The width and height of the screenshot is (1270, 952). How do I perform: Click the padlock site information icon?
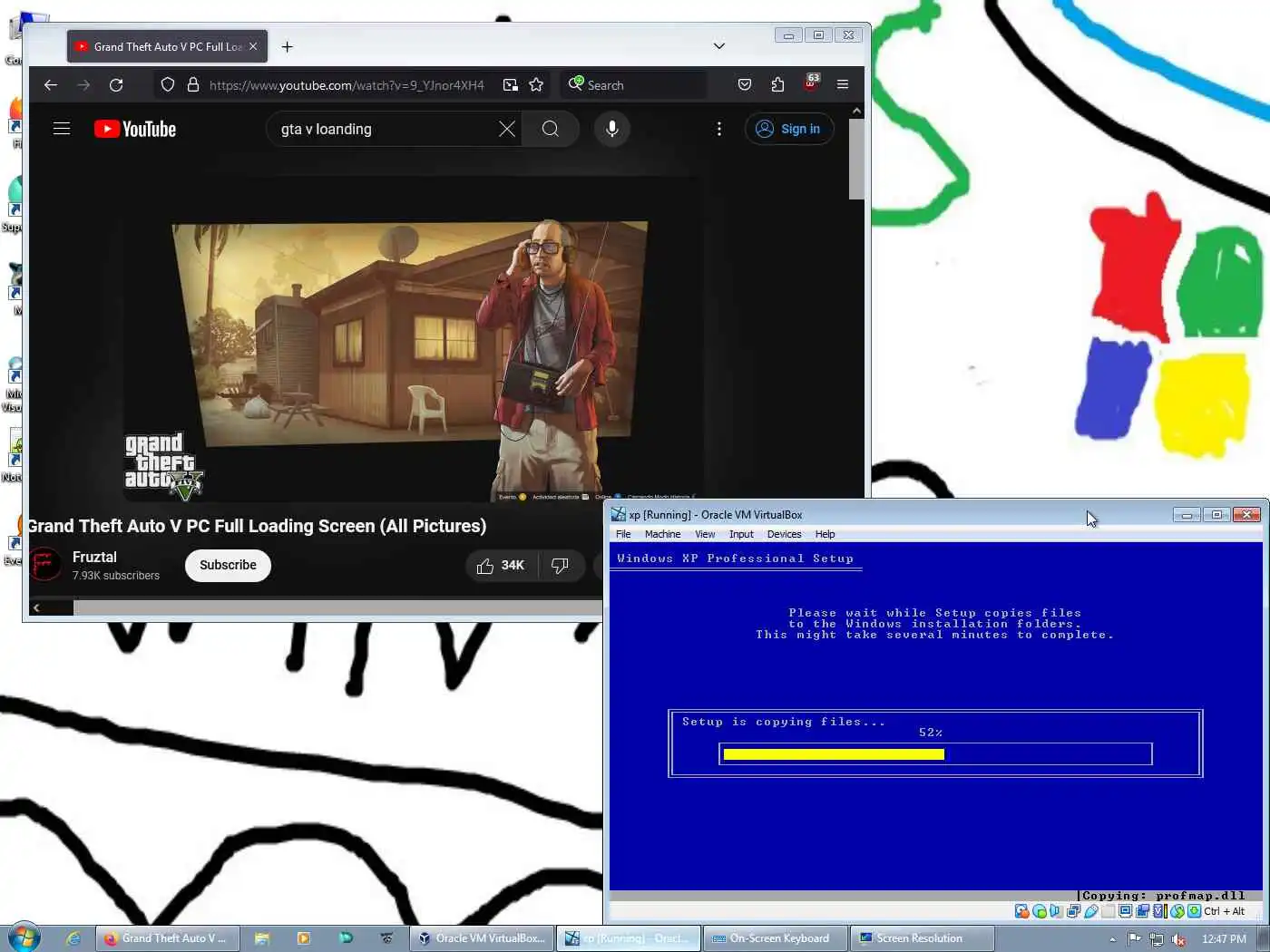(x=192, y=84)
